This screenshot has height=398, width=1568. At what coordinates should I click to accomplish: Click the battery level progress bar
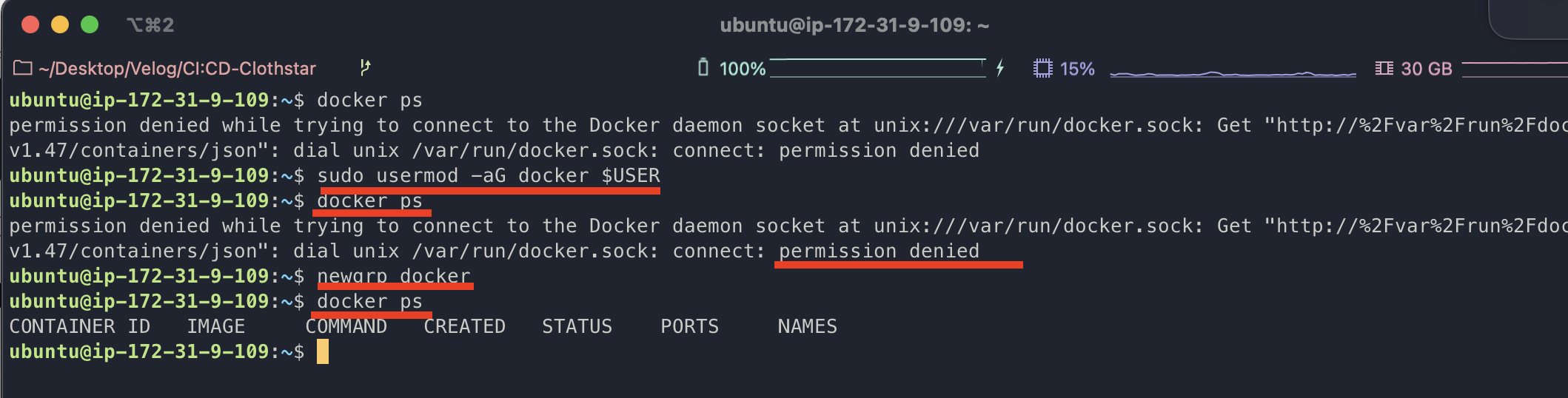click(878, 68)
